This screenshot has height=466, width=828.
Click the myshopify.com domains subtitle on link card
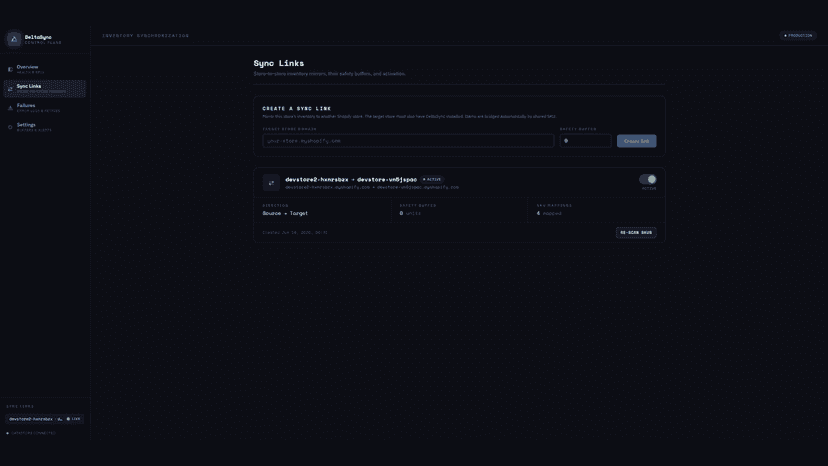click(x=372, y=187)
